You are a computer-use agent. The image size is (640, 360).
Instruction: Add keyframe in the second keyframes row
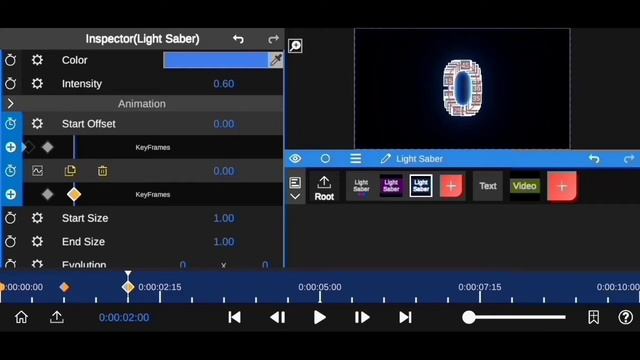tap(11, 194)
